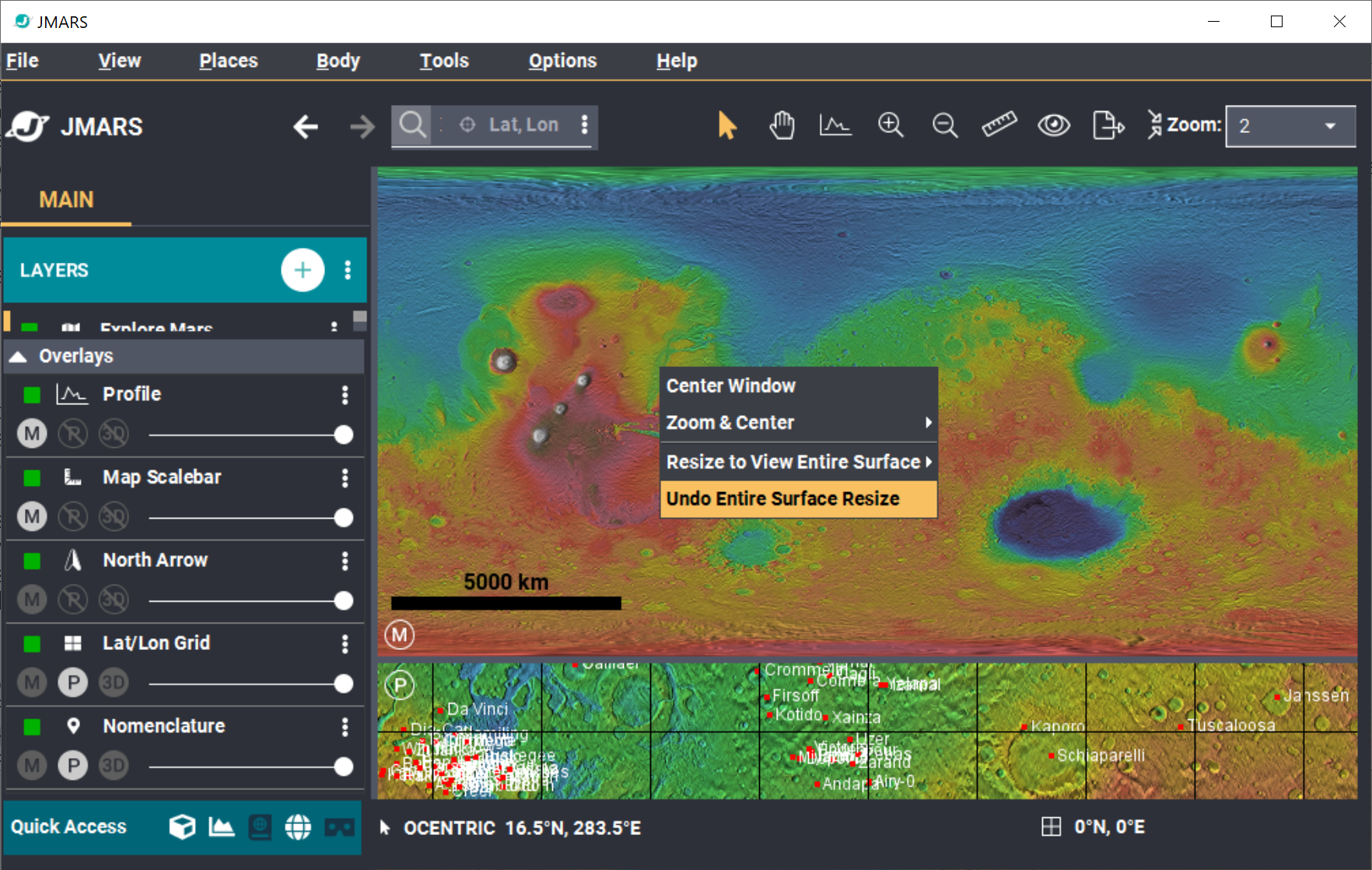The height and width of the screenshot is (870, 1372).
Task: Click the search magnifier icon
Action: [412, 124]
